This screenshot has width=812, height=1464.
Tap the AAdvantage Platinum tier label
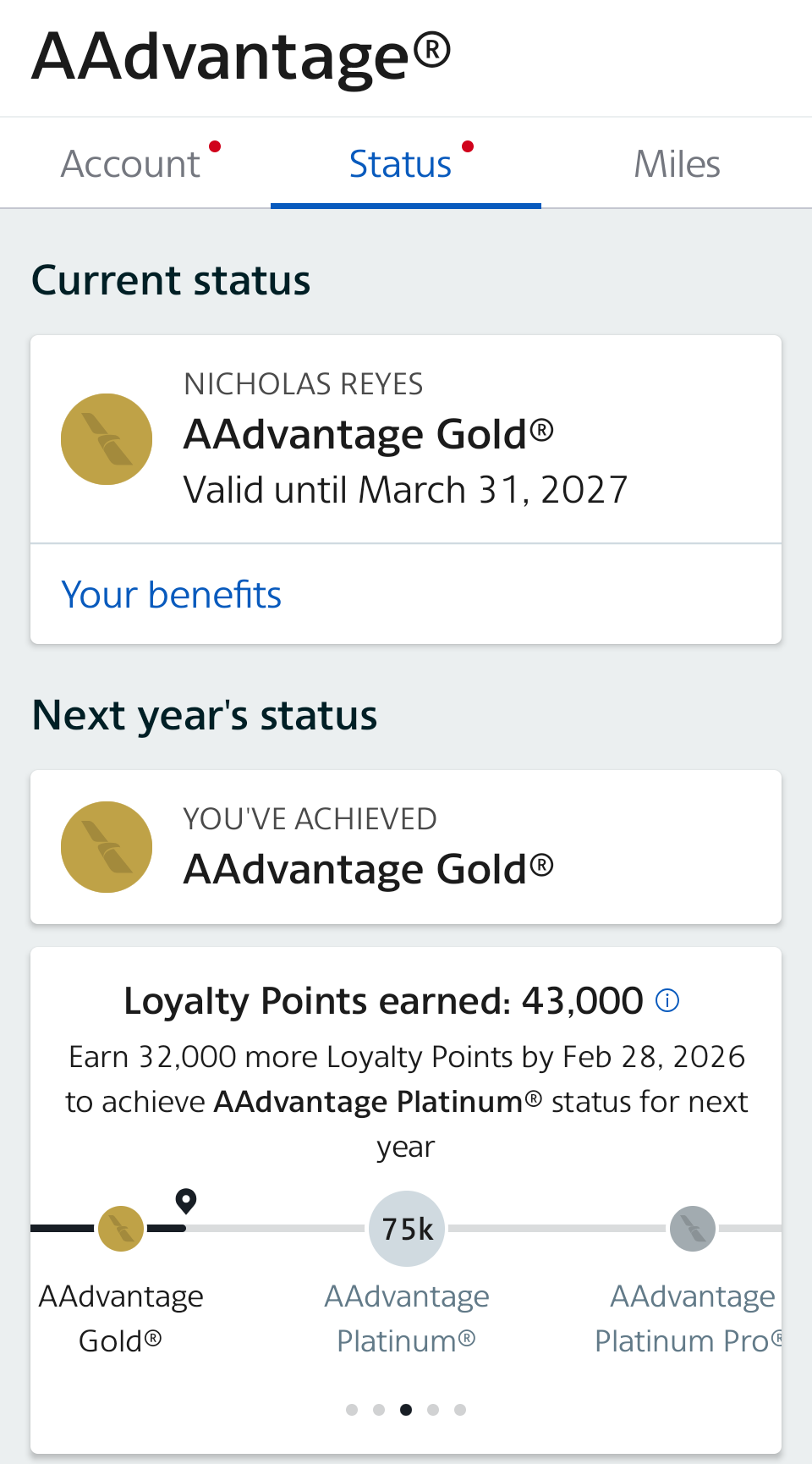pyautogui.click(x=407, y=1318)
